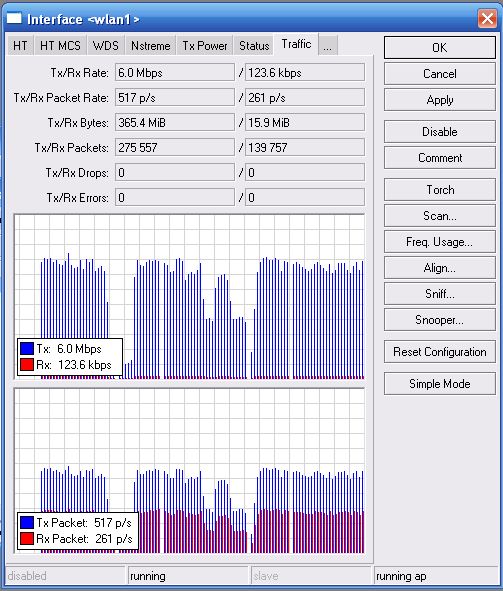Viewport: 503px width, 591px height.
Task: Select the Rx Packet Rate field 261 p/s
Action: [305, 98]
